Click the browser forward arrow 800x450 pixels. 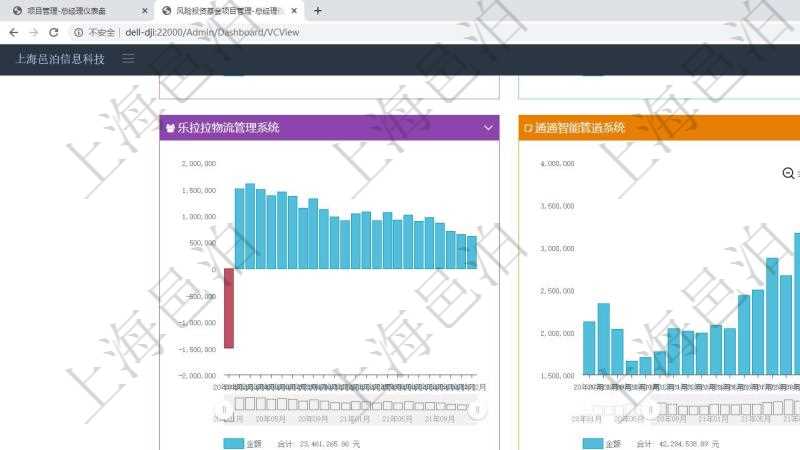coord(34,32)
